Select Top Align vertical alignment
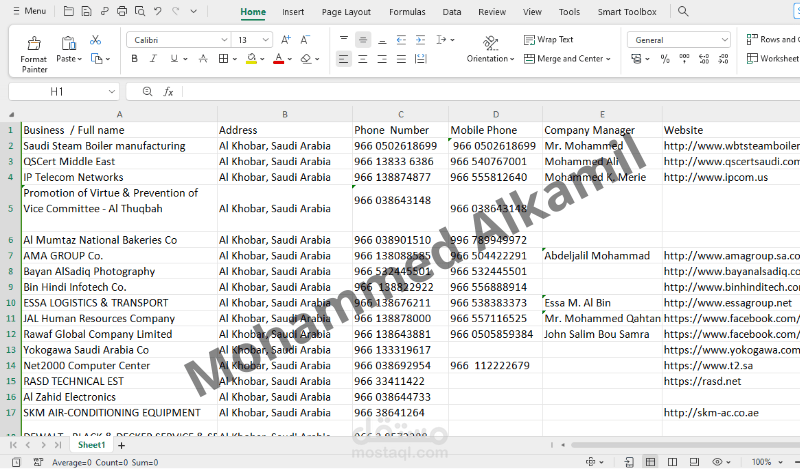 (x=344, y=39)
